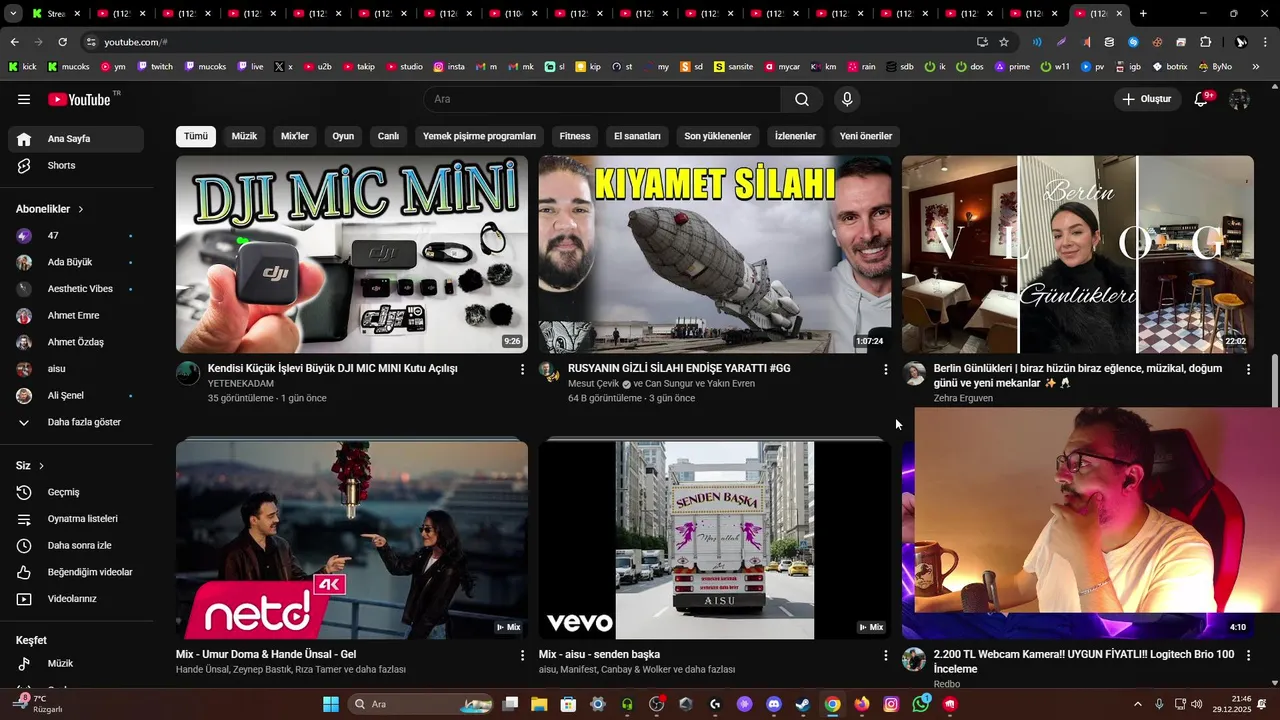Start voice search with microphone icon
Viewport: 1280px width, 720px height.
(x=847, y=99)
